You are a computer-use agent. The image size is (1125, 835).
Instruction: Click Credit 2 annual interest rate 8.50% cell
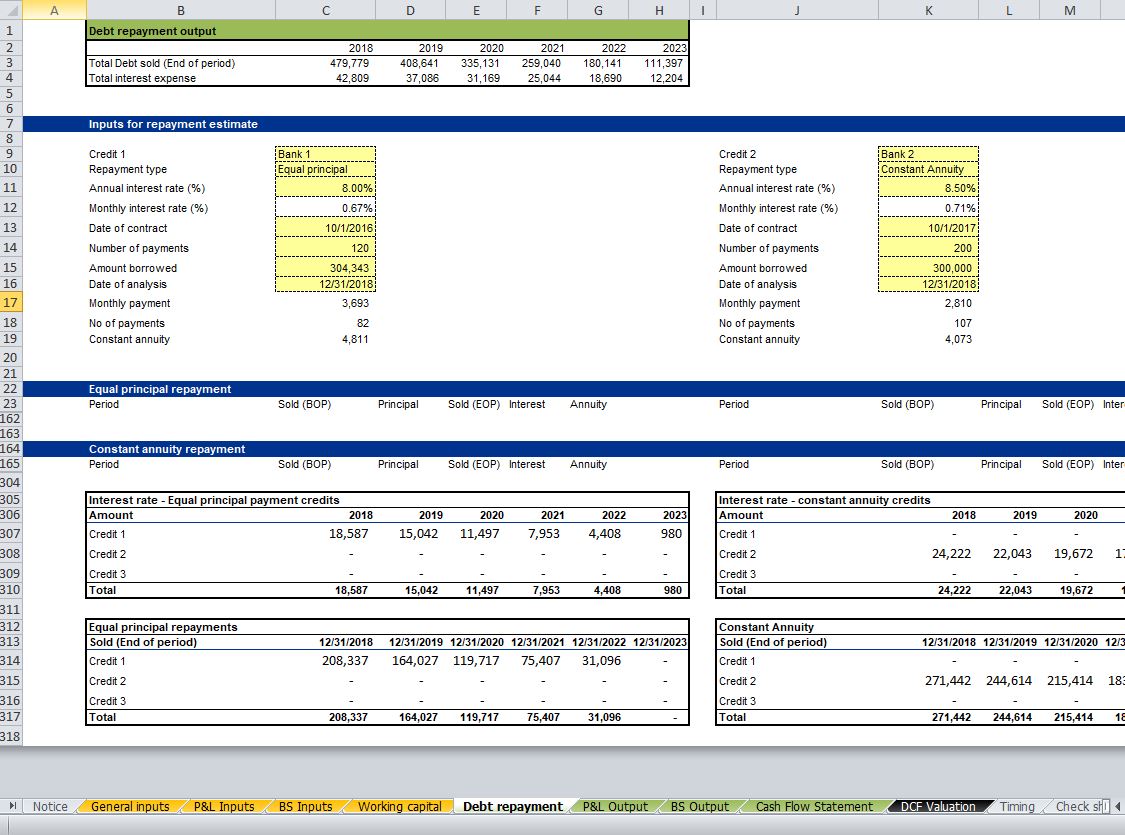pyautogui.click(x=928, y=188)
